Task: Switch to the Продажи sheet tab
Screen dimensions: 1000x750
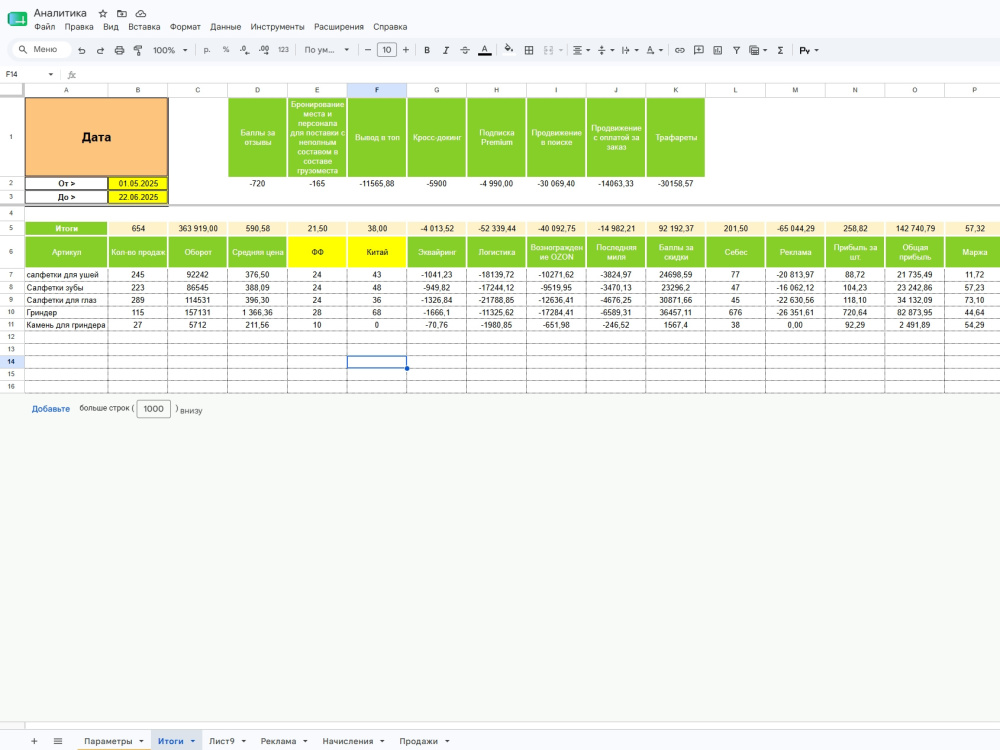Action: coord(424,741)
